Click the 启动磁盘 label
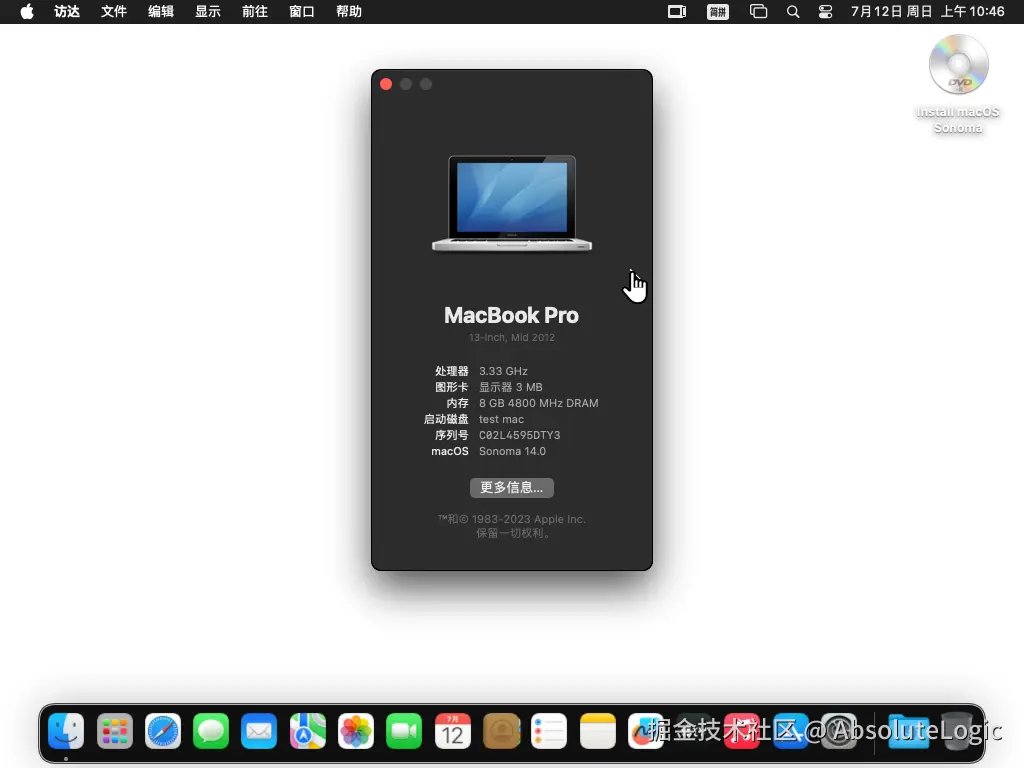Image resolution: width=1024 pixels, height=768 pixels. point(446,419)
